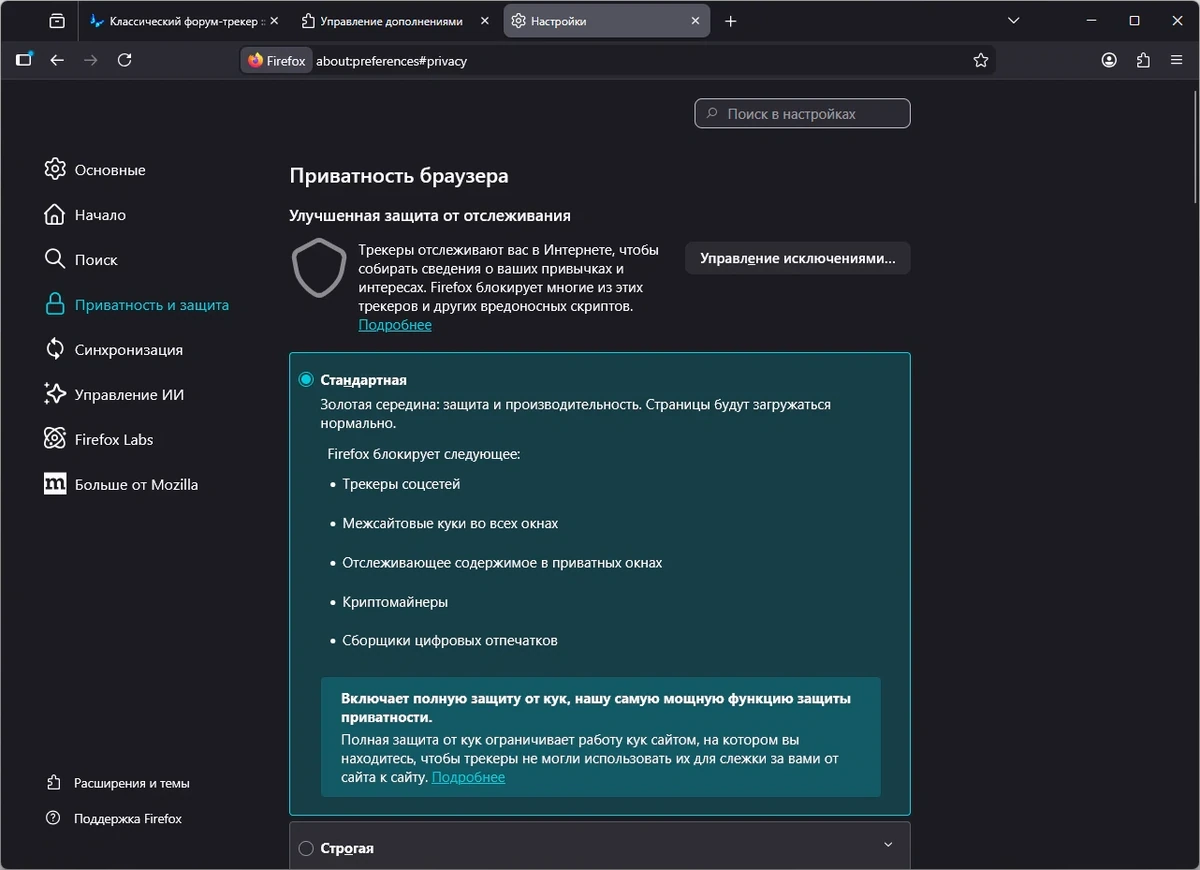This screenshot has height=870, width=1200.
Task: Open Расширения и темы link
Action: pos(118,783)
